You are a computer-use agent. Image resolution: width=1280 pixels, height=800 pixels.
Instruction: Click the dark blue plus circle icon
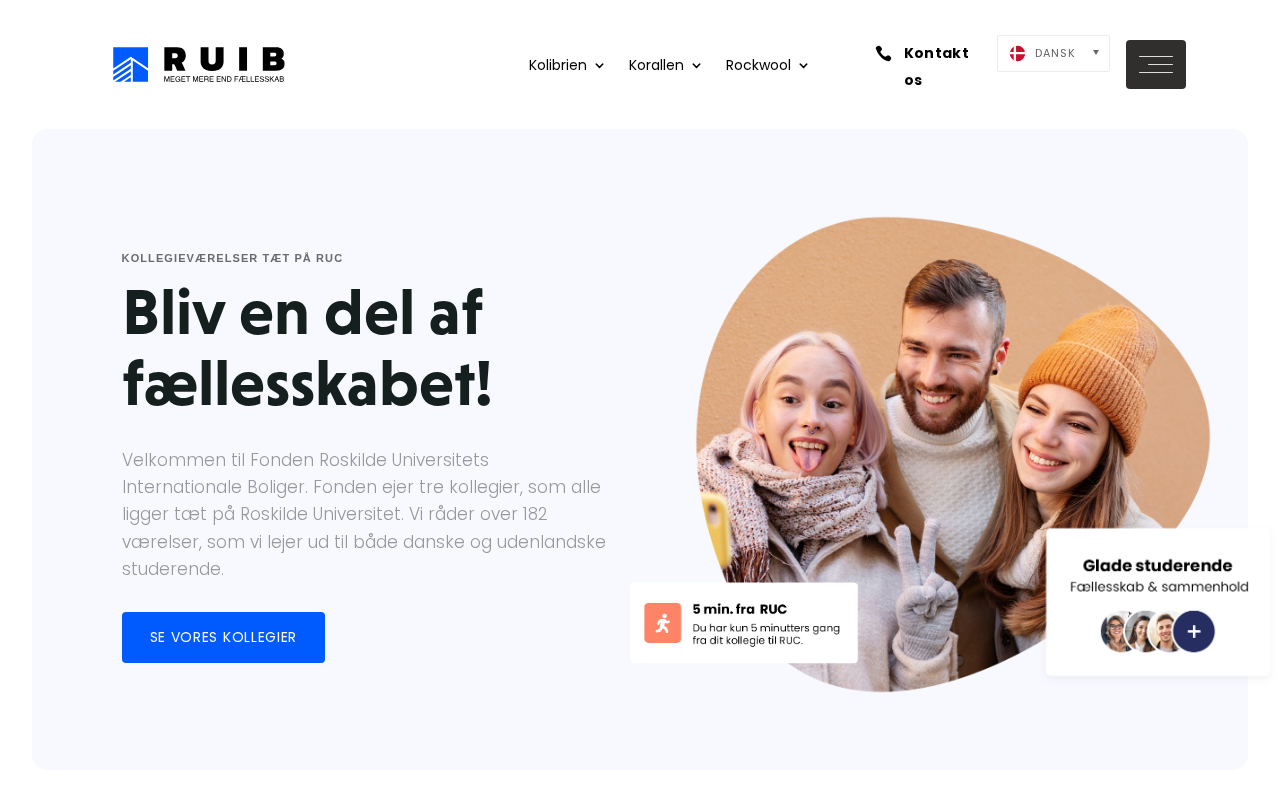1194,631
